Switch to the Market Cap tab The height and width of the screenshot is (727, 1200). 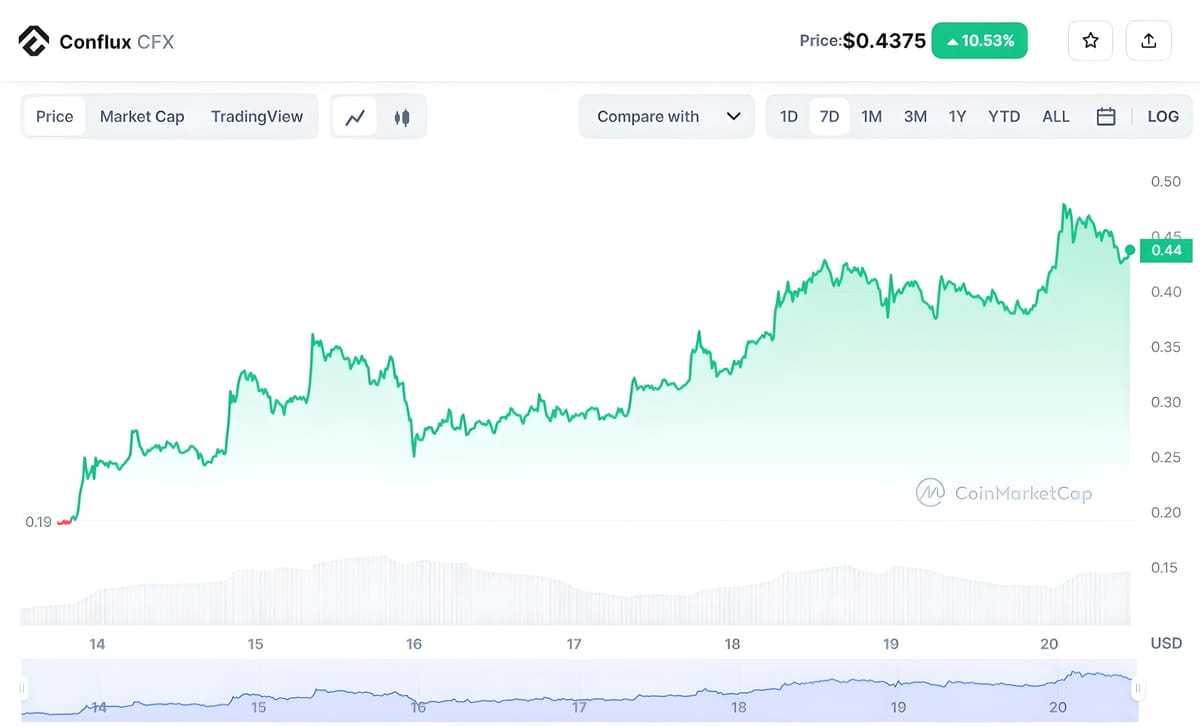142,116
